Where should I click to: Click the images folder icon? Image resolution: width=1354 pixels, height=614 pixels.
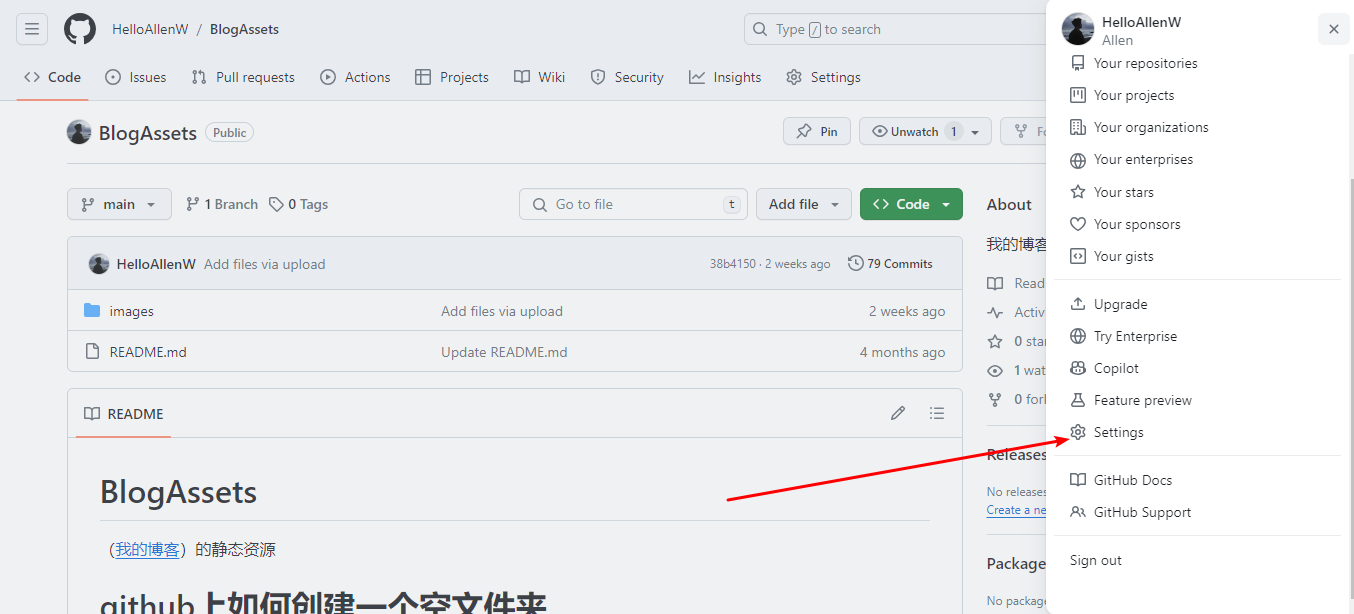point(92,311)
